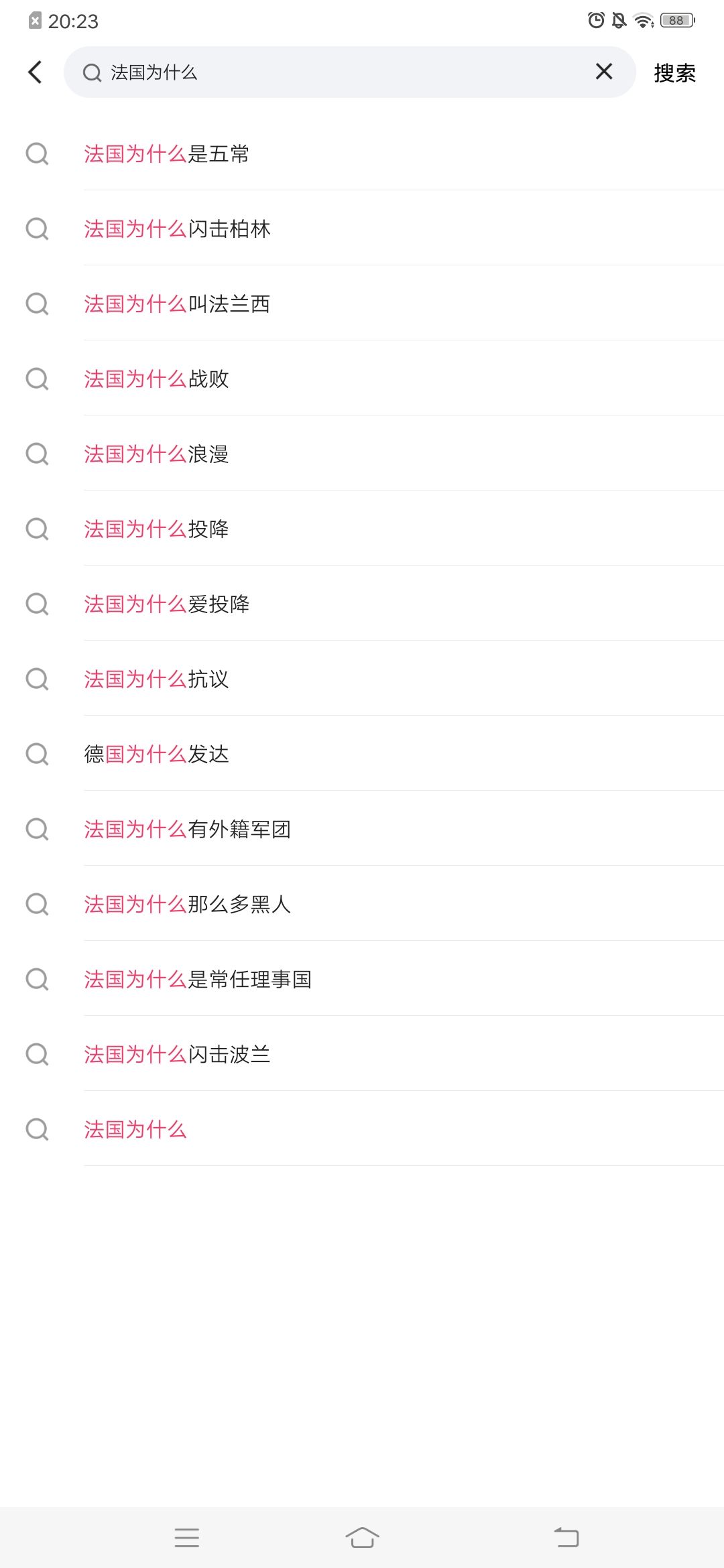
Task: Tap the 搜索 button
Action: point(674,73)
